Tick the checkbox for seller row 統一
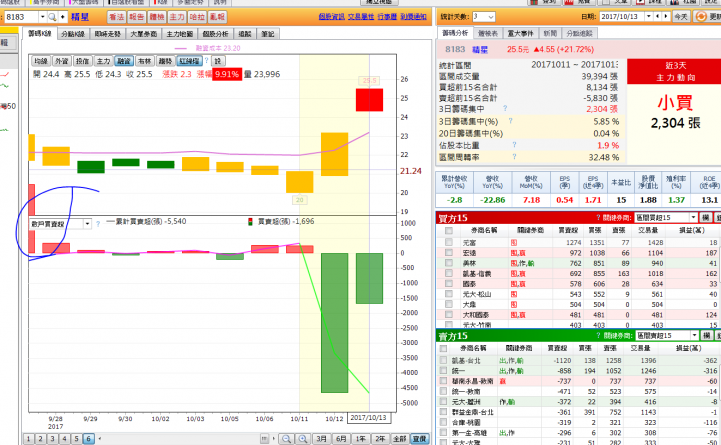 pos(443,371)
